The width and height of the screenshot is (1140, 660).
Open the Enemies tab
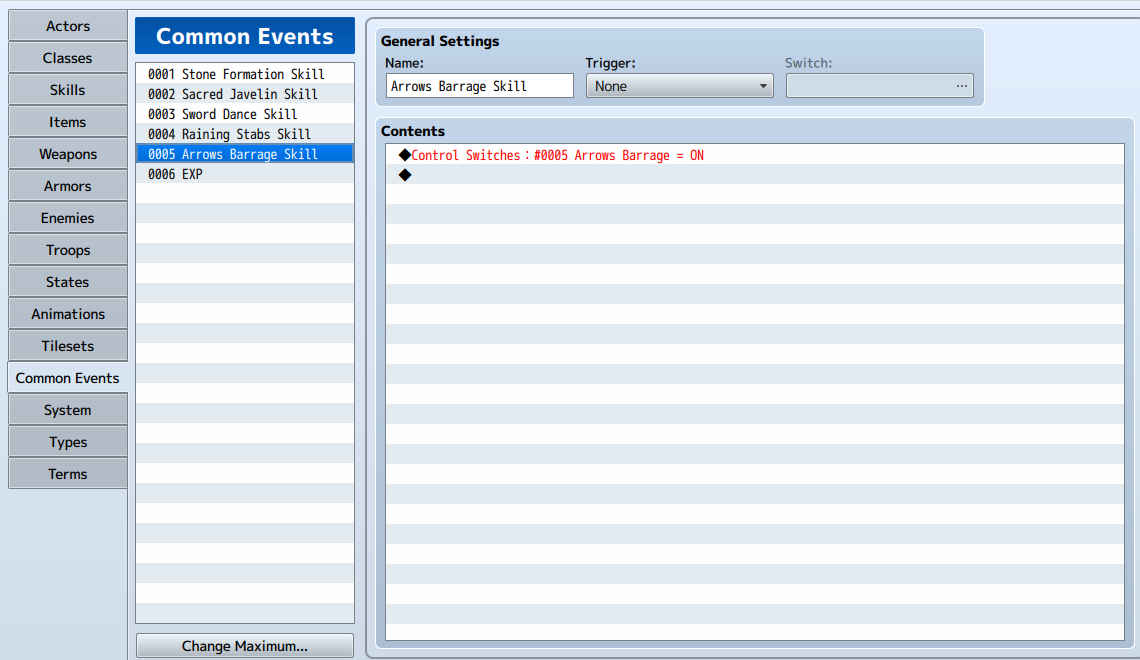click(68, 218)
